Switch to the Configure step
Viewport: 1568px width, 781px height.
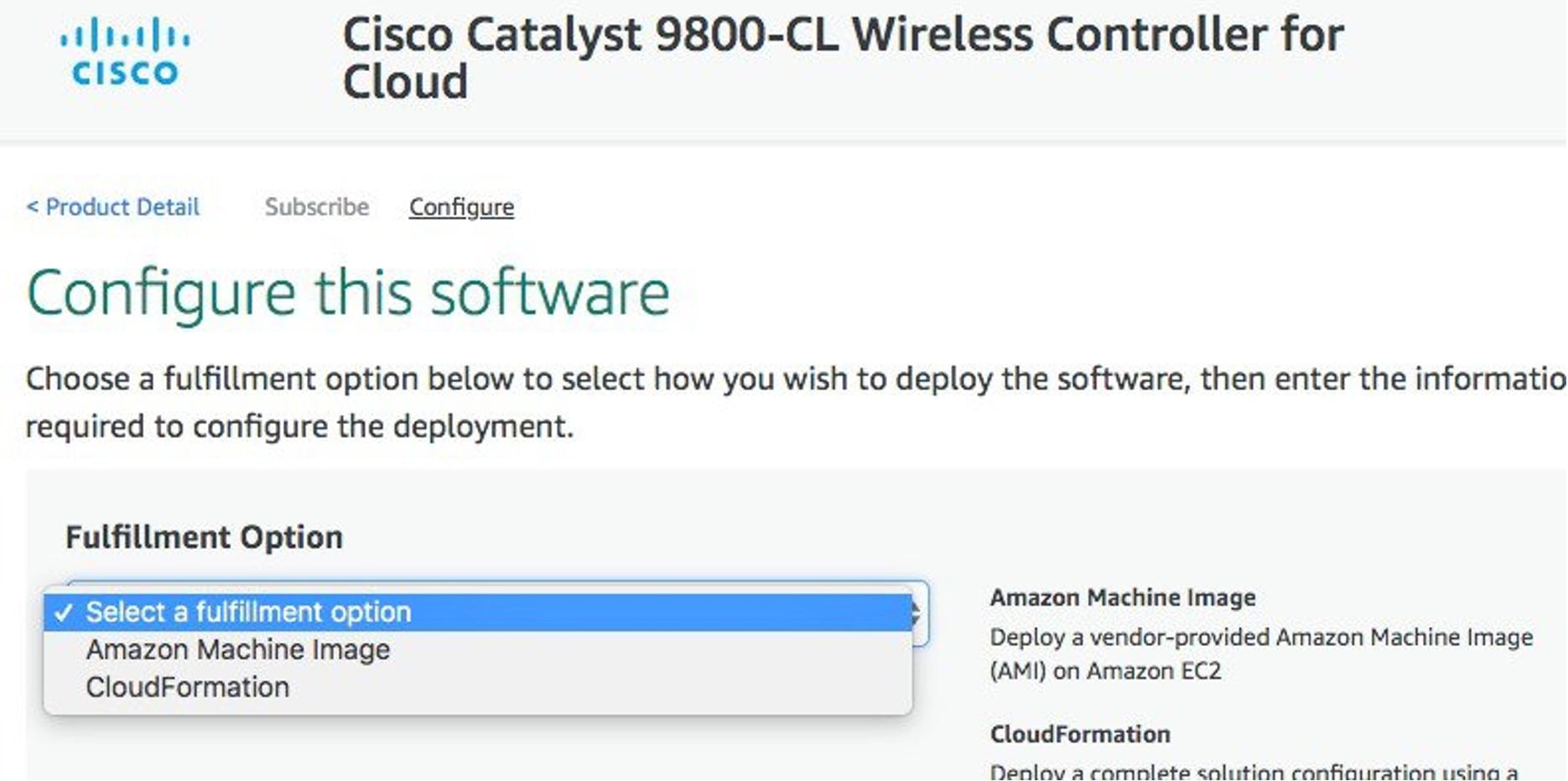click(x=461, y=207)
